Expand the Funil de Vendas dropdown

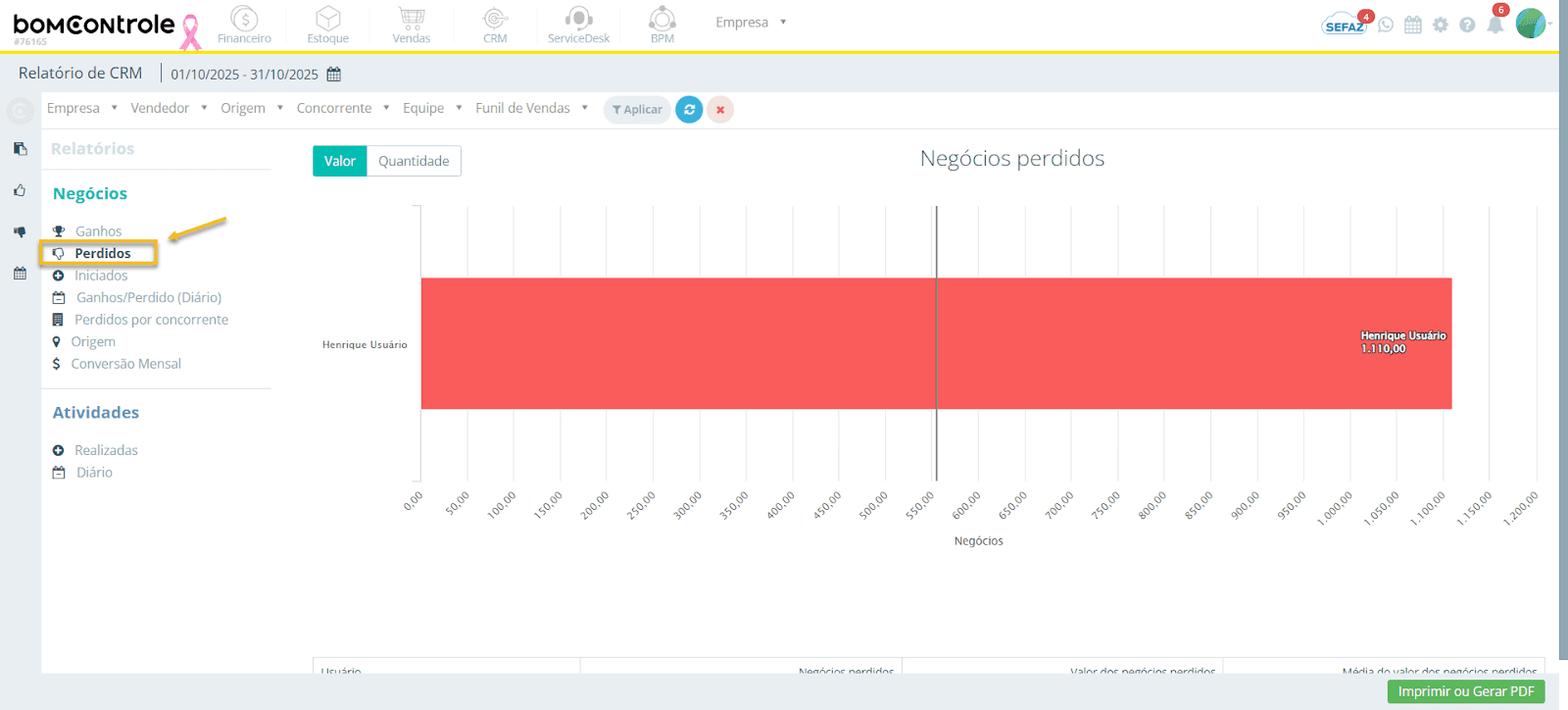pos(531,108)
